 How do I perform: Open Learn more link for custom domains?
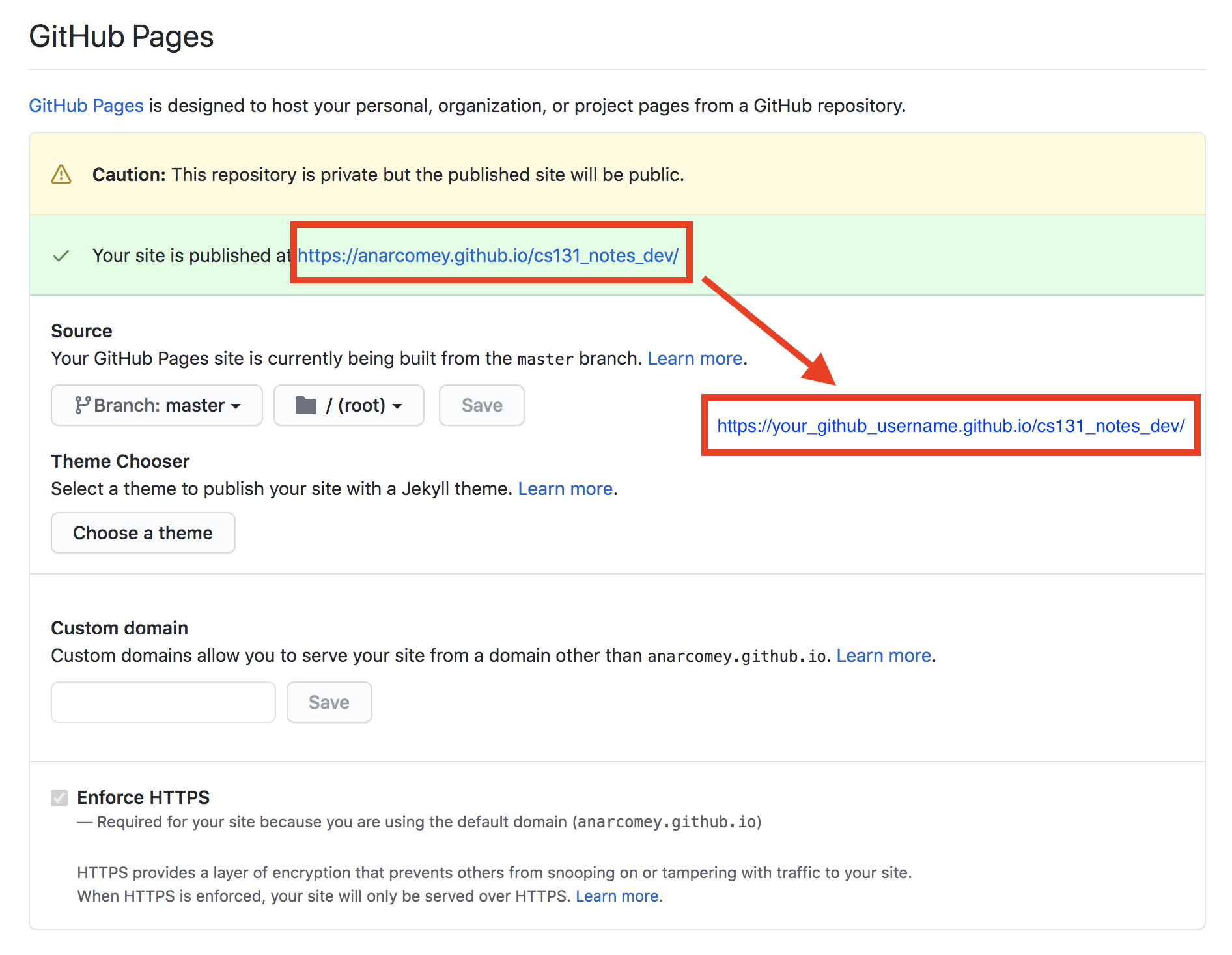click(x=884, y=655)
